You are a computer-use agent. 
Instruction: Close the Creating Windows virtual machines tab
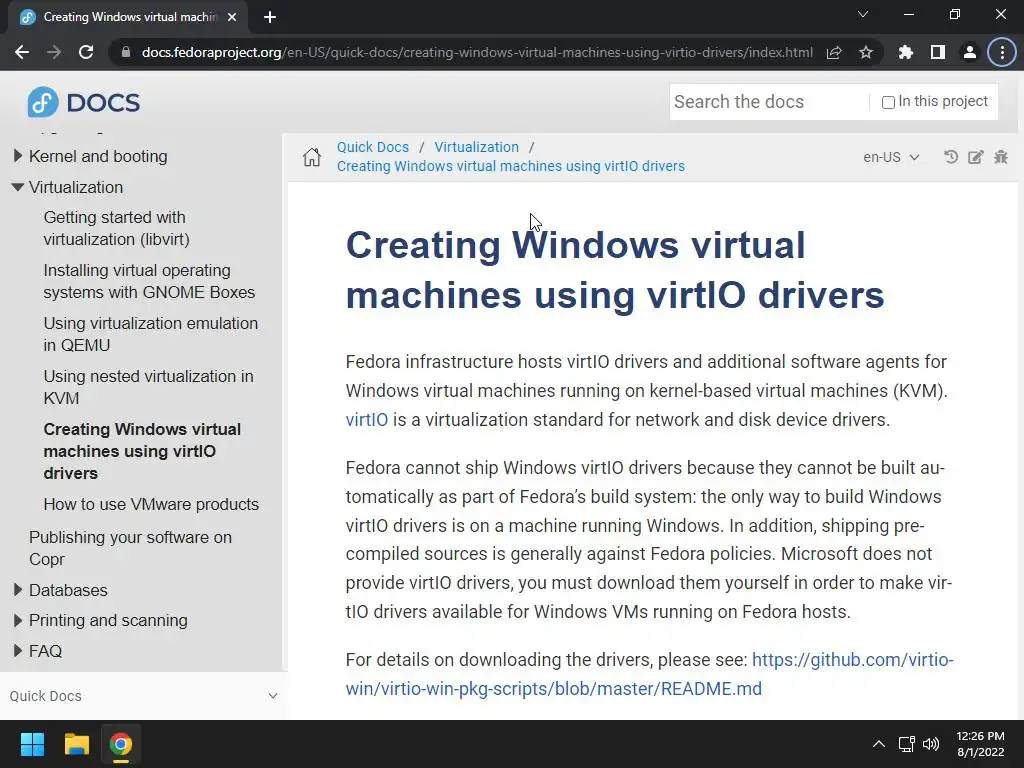point(232,17)
